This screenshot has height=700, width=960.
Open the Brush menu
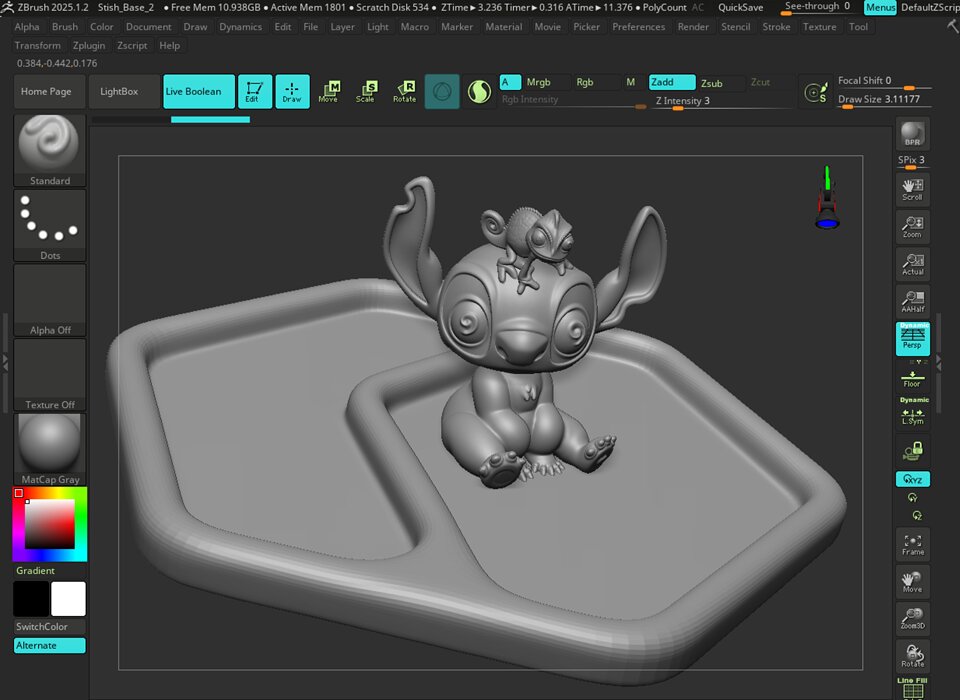[x=65, y=27]
